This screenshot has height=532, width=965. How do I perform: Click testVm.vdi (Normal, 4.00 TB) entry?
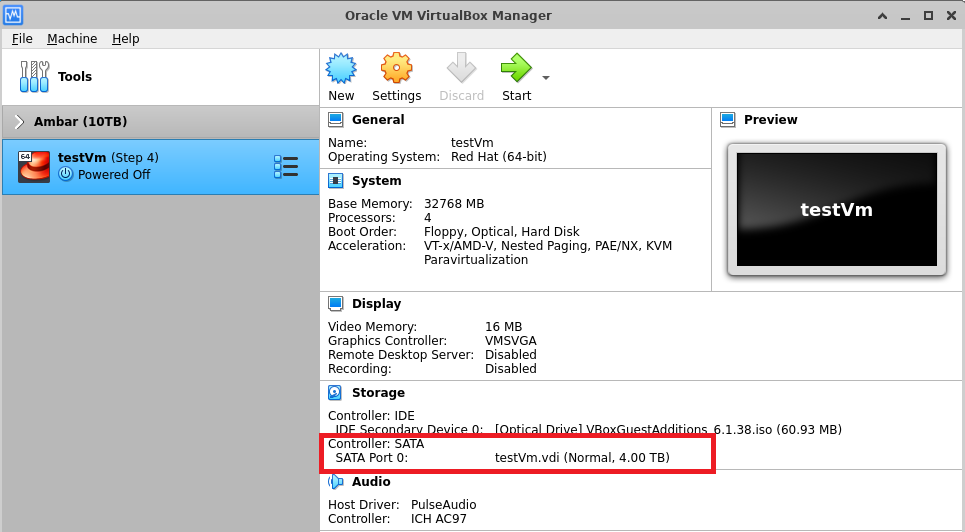[x=582, y=457]
